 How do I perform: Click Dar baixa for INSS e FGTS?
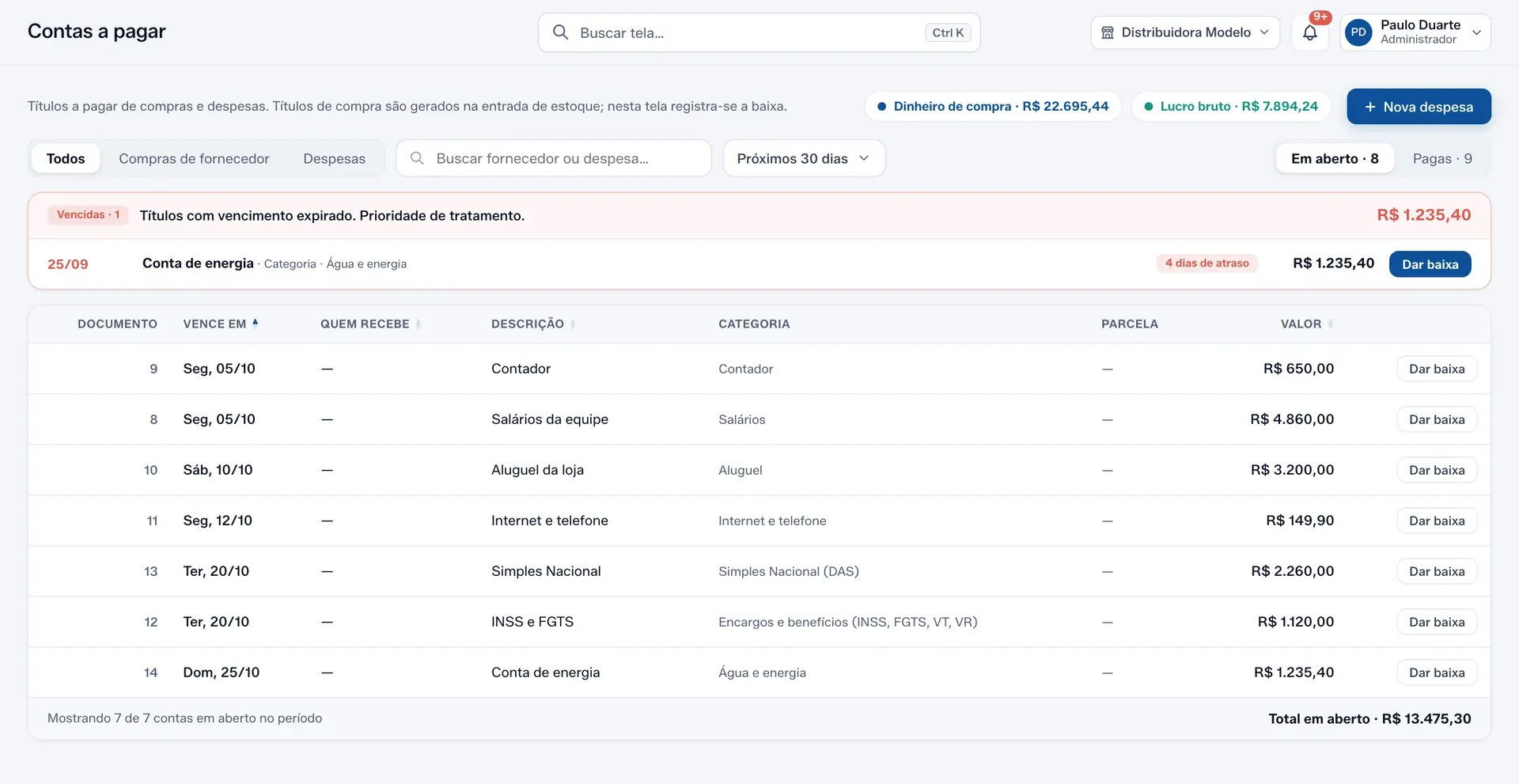tap(1437, 622)
